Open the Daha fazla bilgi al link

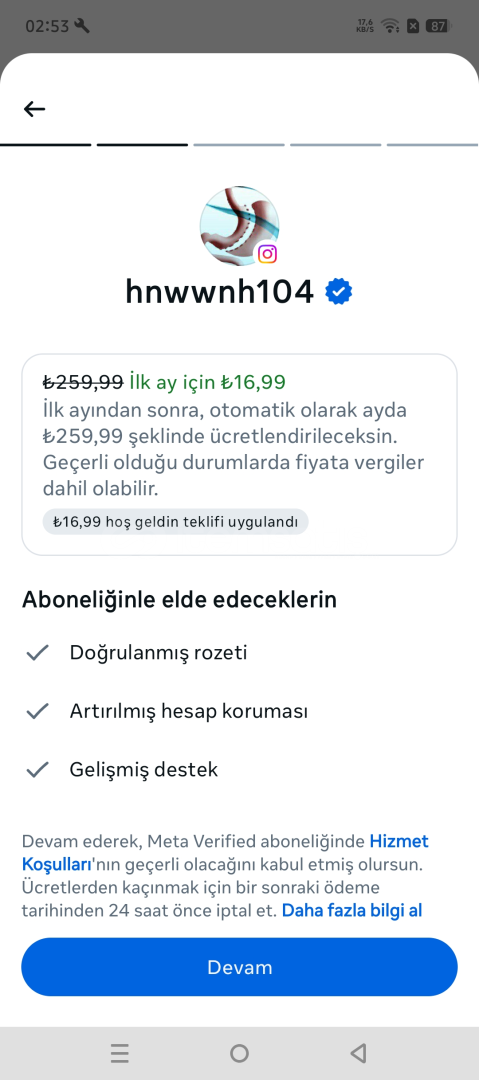(x=351, y=911)
